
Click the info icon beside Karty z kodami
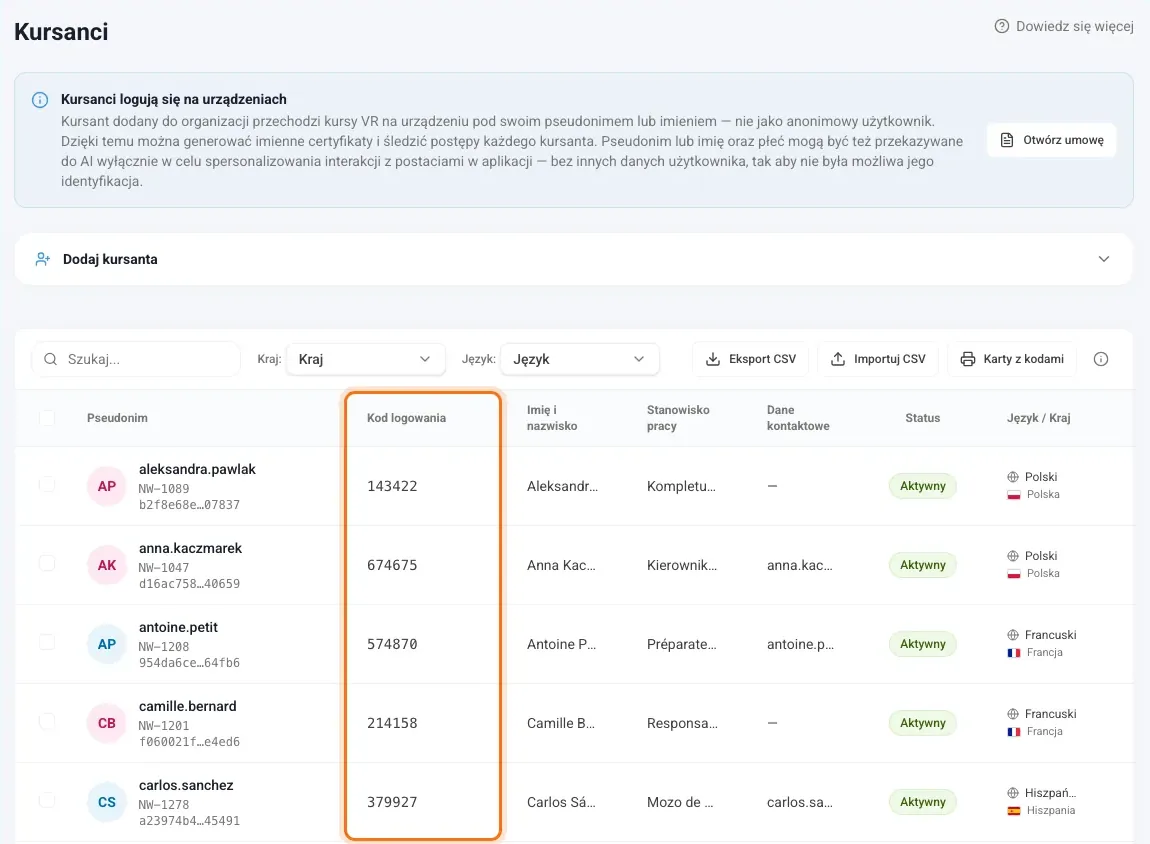pos(1100,359)
